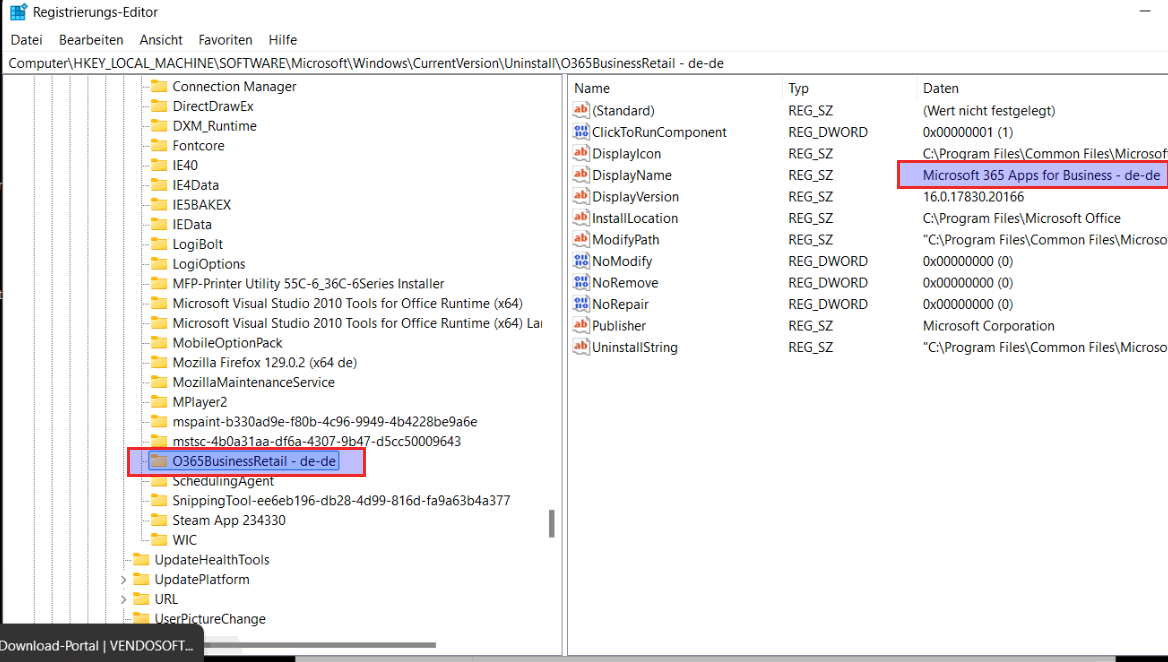Click the folder icon next to LogiBolt
The image size is (1168, 662).
tap(158, 244)
